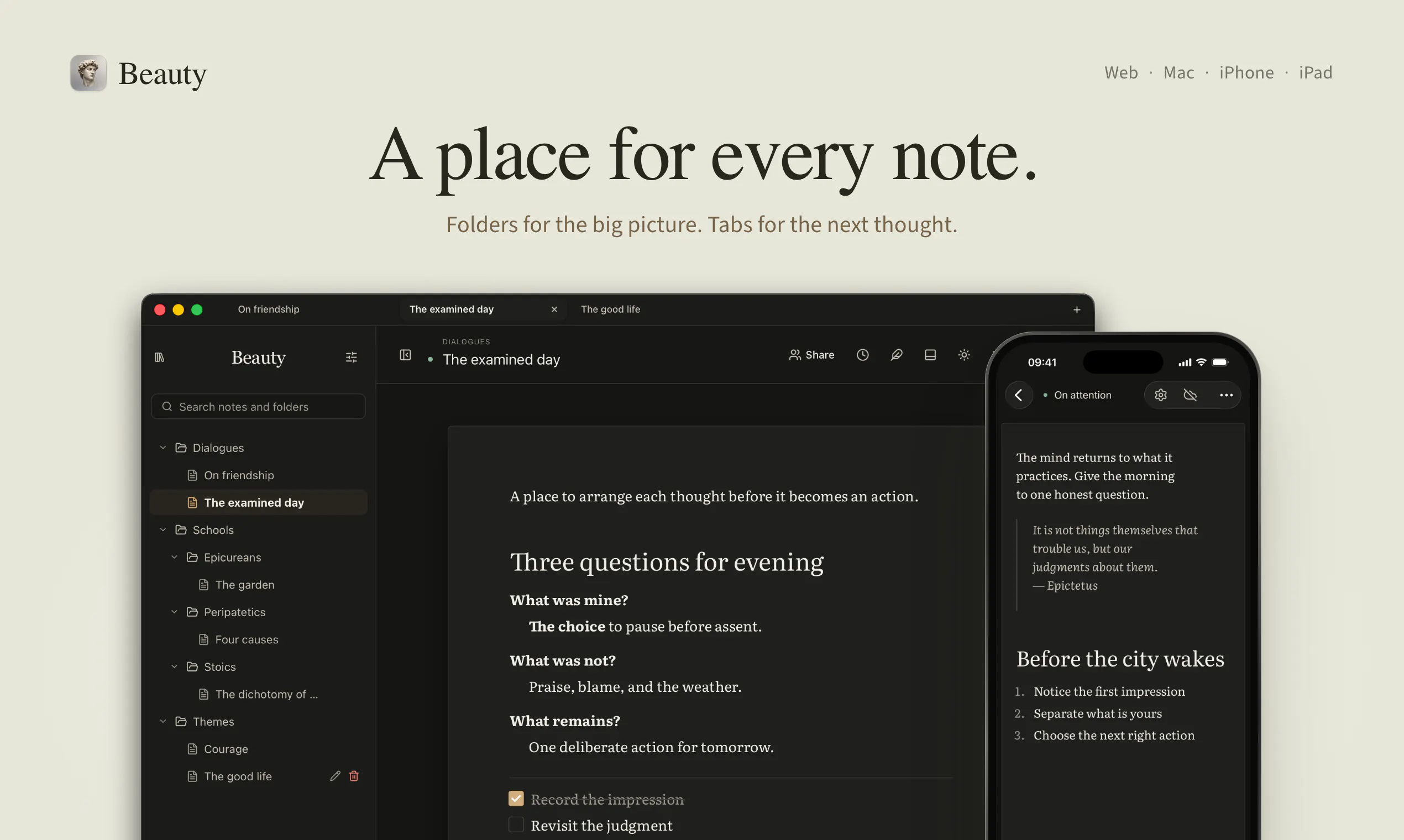This screenshot has height=840, width=1404.
Task: Click the Share button
Action: (x=811, y=355)
